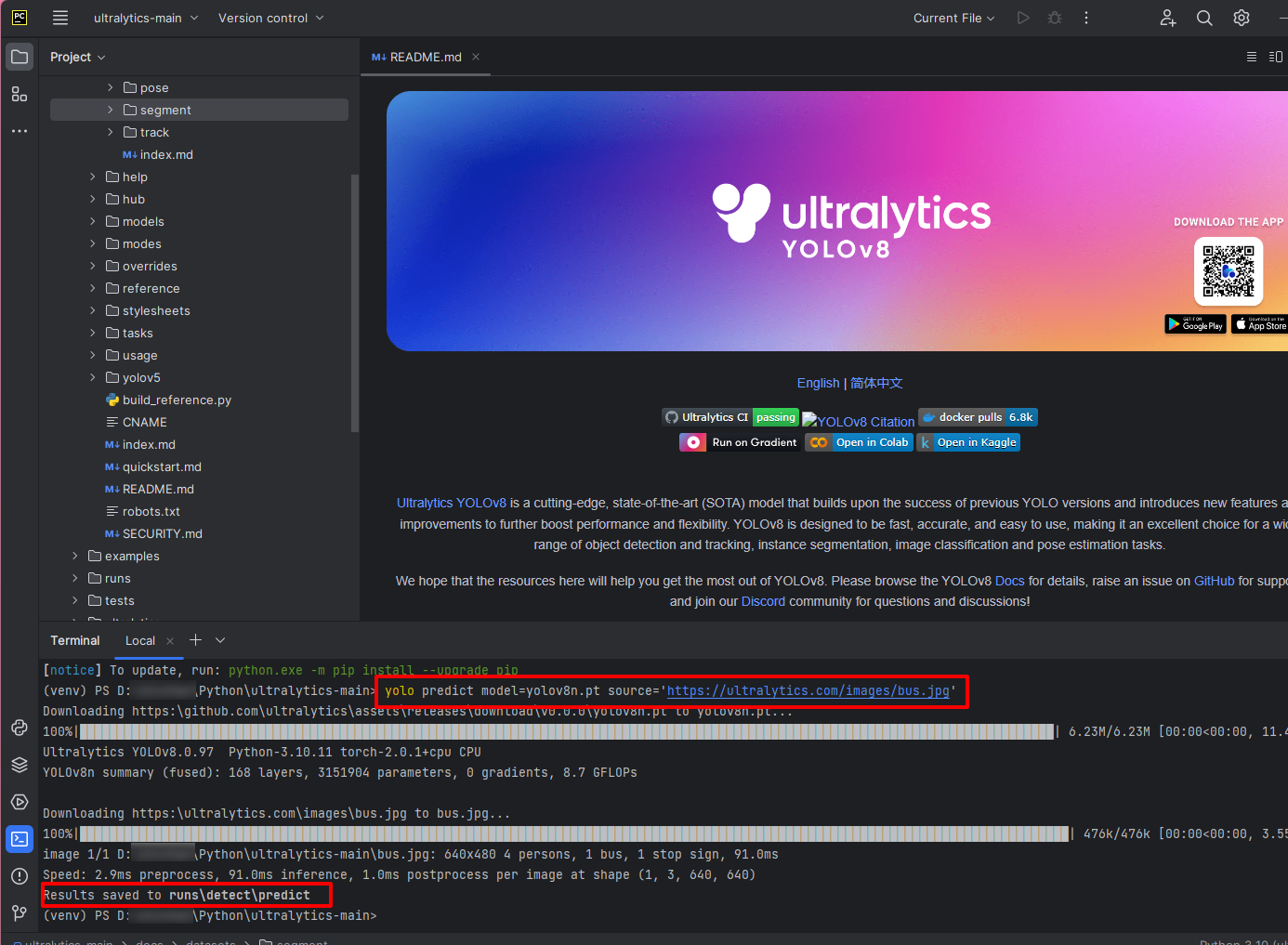
Task: Open Code With Me add-user icon
Action: click(1168, 18)
